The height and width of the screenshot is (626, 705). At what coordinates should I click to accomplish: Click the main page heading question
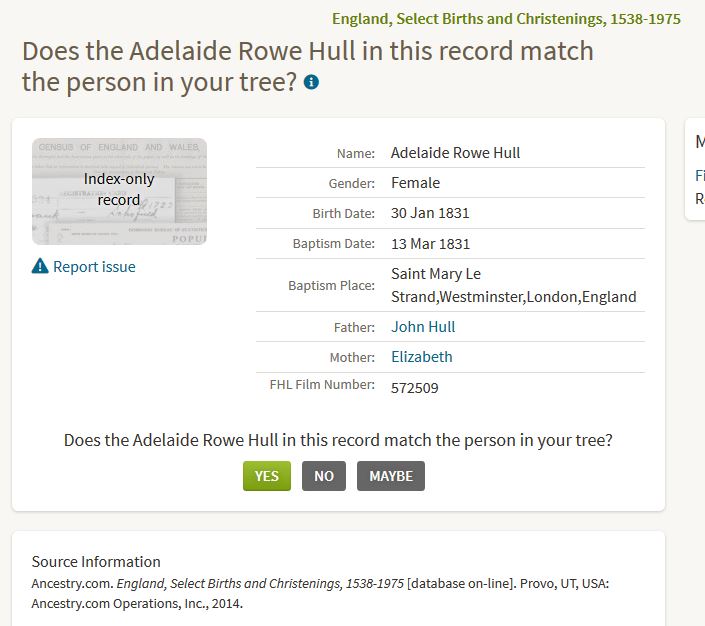tap(307, 66)
